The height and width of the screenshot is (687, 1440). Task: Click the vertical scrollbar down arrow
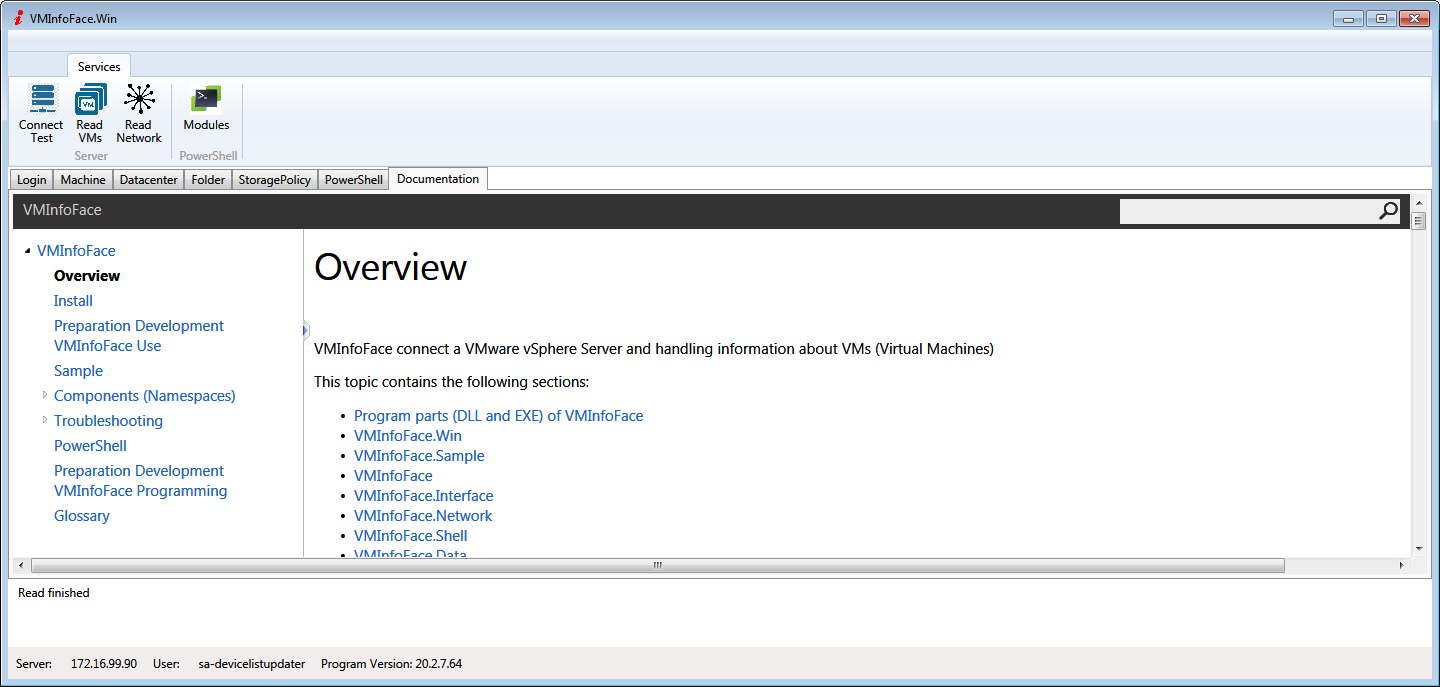coord(1418,548)
